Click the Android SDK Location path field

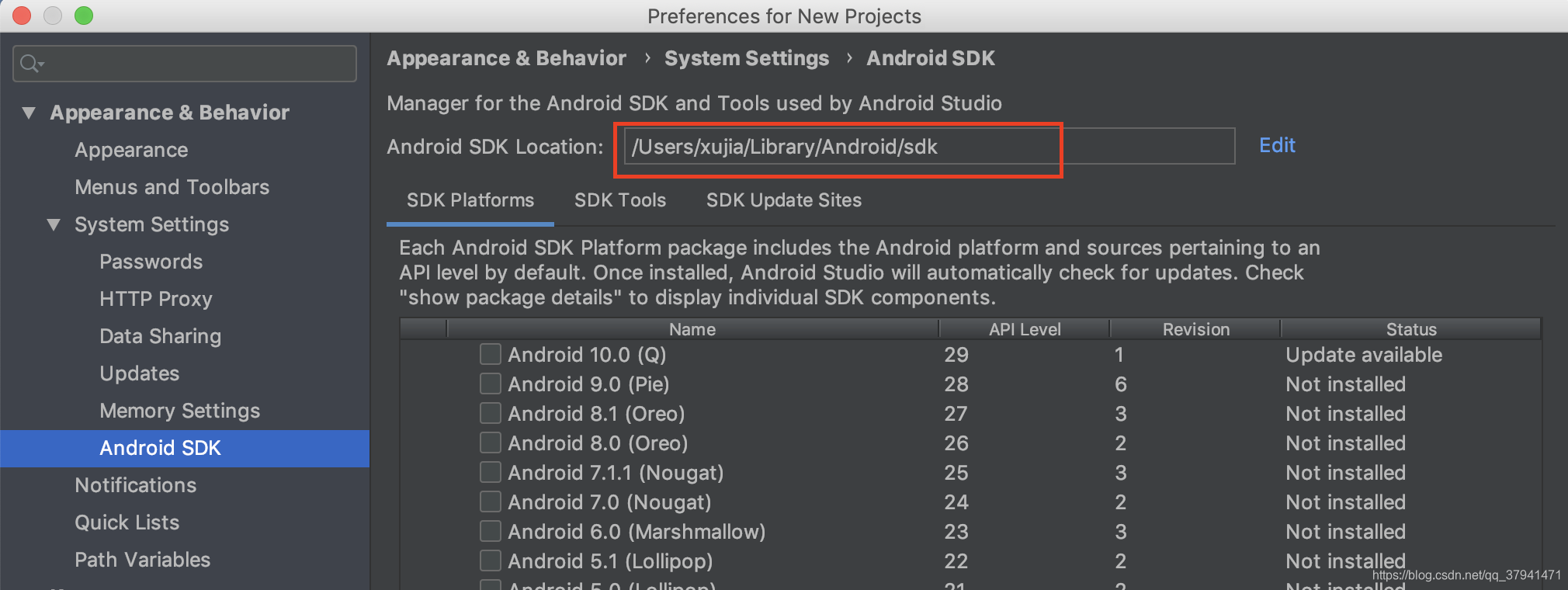point(929,146)
